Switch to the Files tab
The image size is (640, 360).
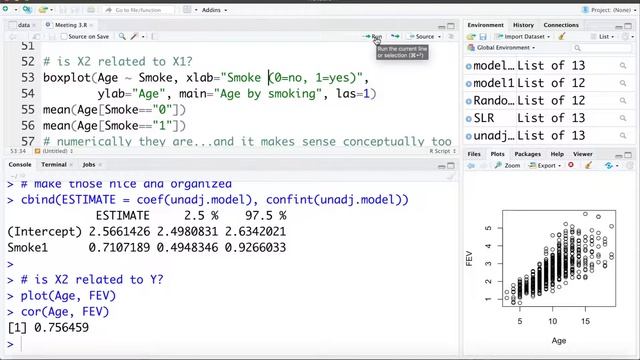point(474,154)
